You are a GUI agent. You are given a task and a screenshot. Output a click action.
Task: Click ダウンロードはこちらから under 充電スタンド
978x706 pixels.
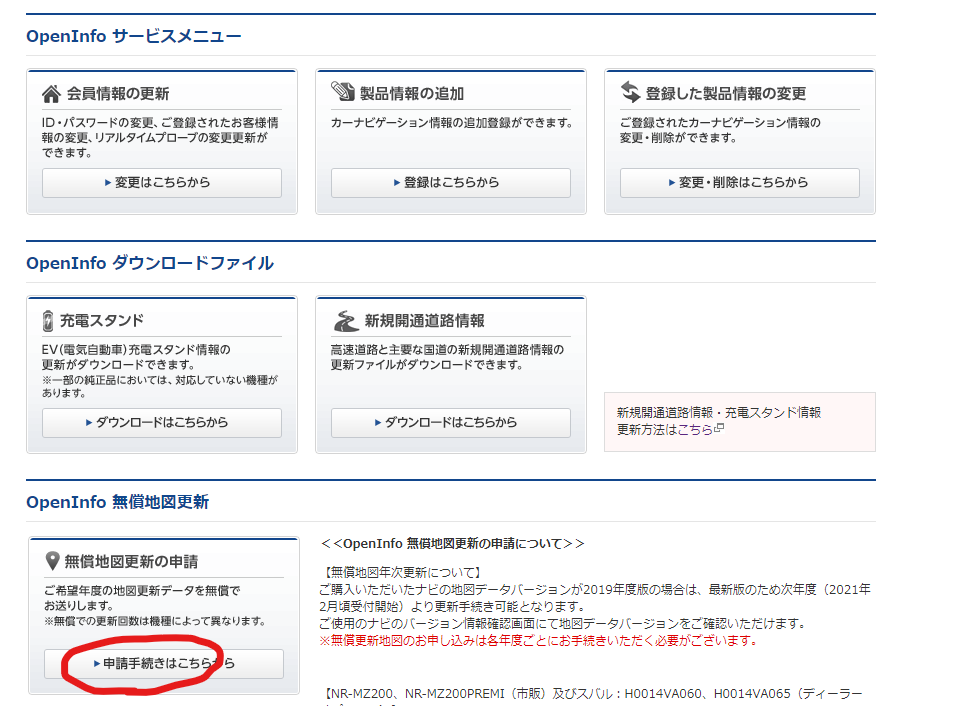[162, 423]
